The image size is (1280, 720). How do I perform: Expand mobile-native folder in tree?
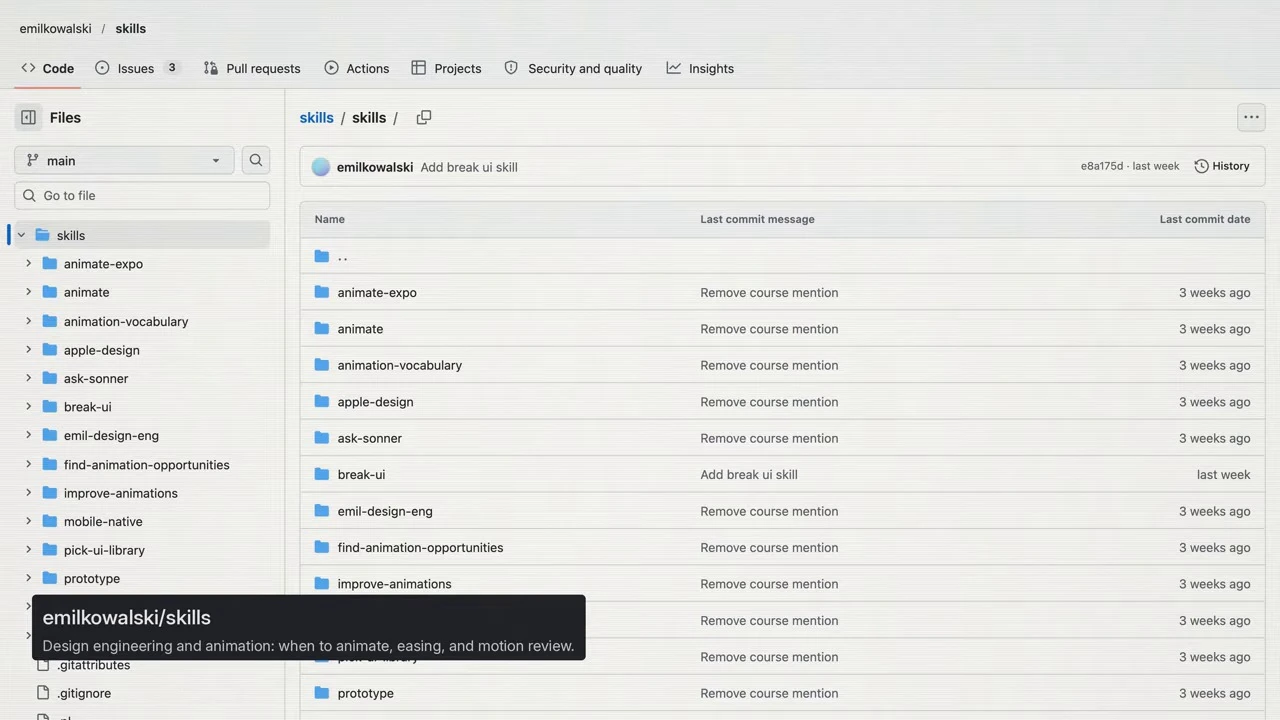28,521
